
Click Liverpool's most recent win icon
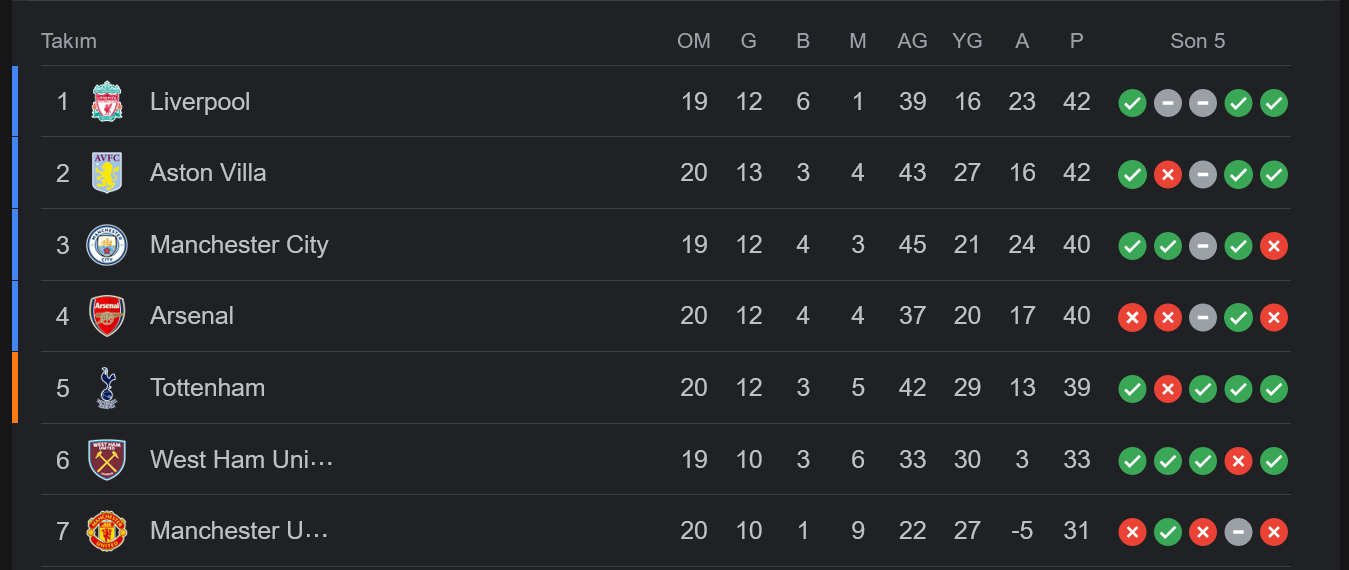[x=1273, y=103]
